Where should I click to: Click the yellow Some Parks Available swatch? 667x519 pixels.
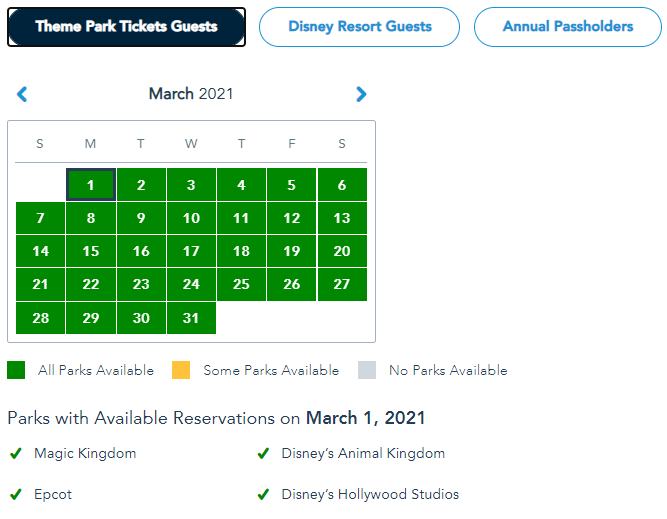pyautogui.click(x=181, y=370)
